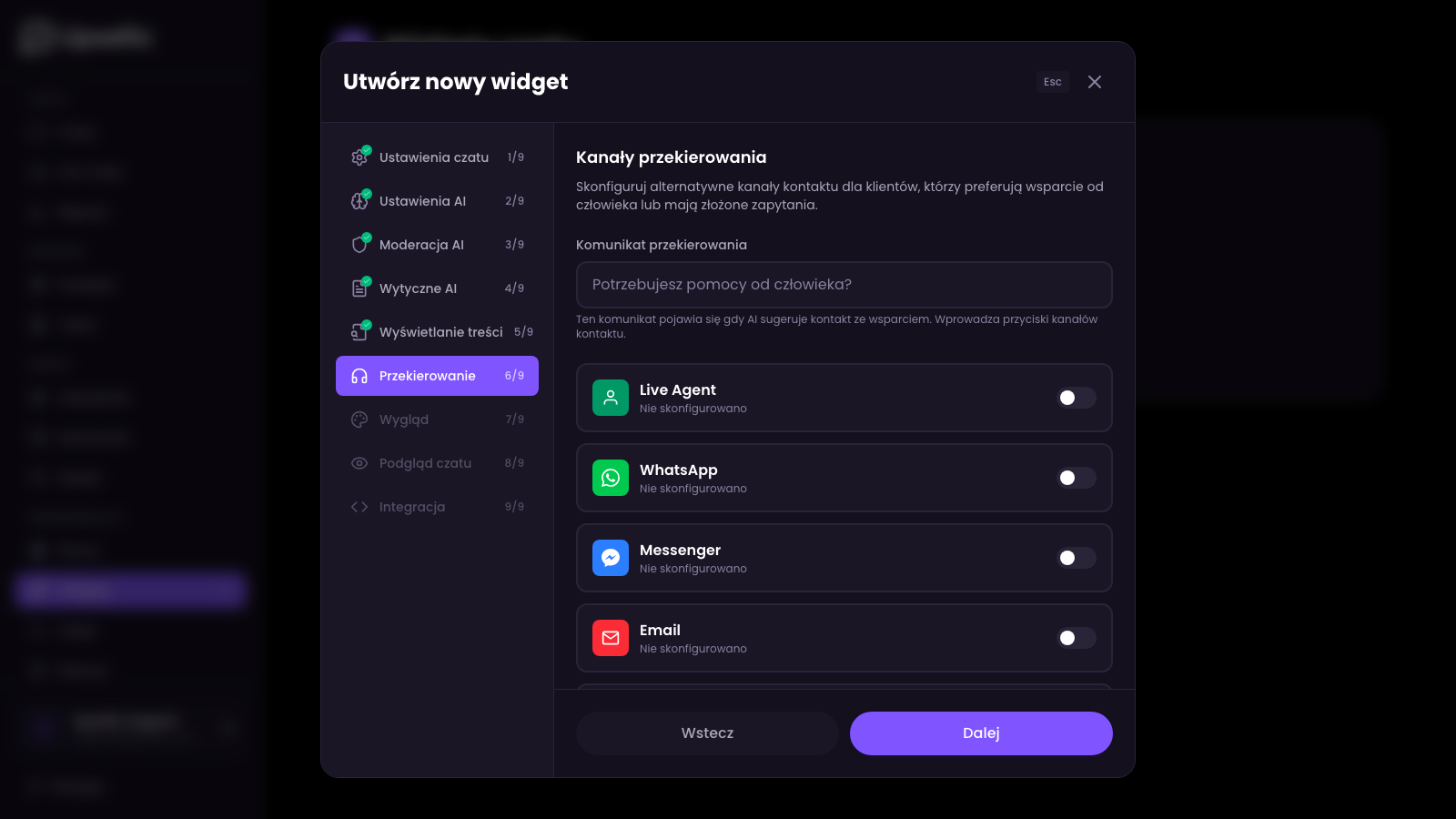The image size is (1456, 819).
Task: Click the blue Messenger icon
Action: click(x=611, y=558)
